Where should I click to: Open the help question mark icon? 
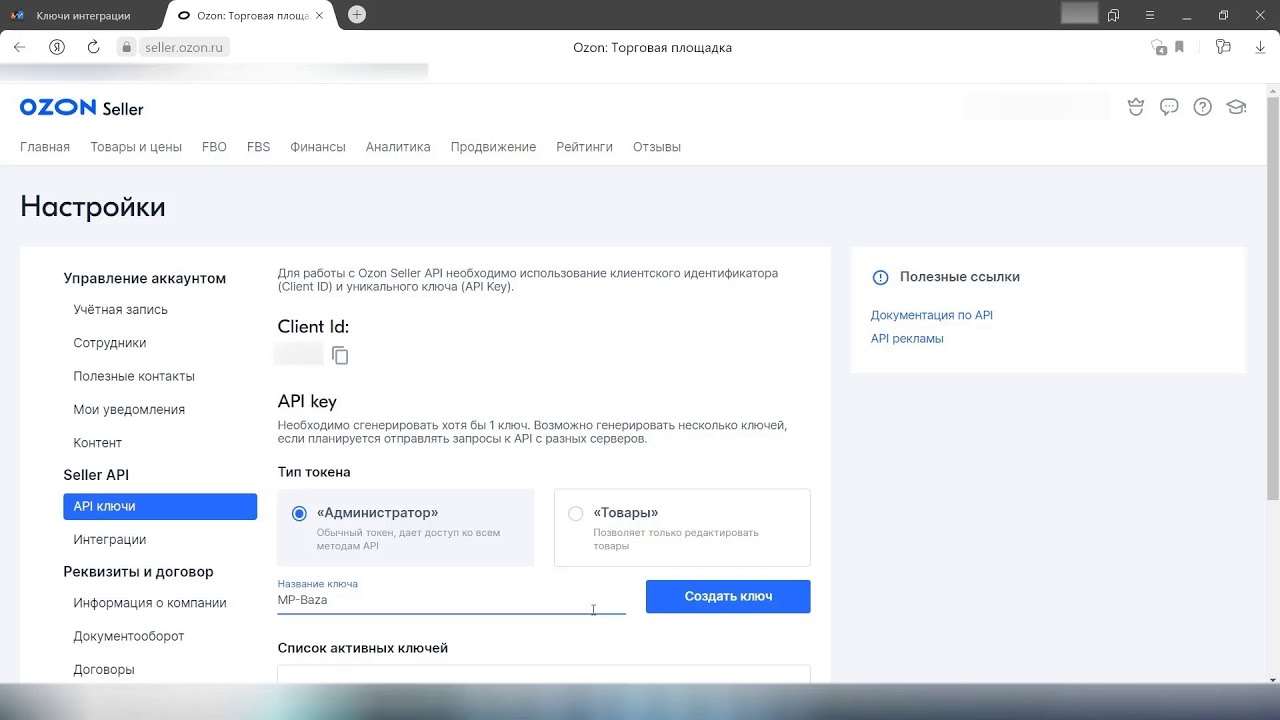click(1203, 107)
